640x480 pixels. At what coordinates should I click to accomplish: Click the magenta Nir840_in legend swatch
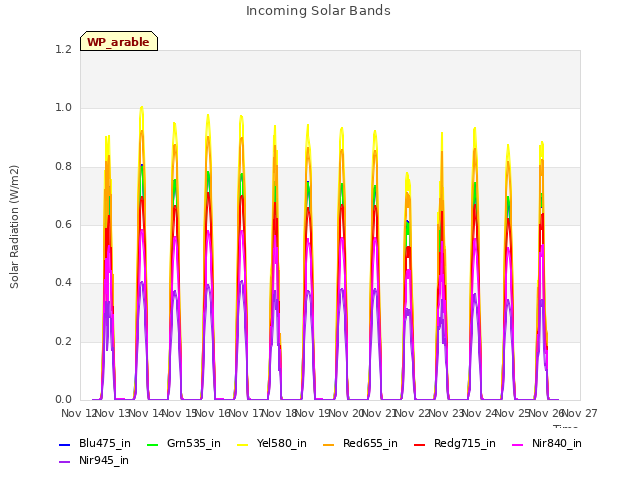click(x=518, y=444)
